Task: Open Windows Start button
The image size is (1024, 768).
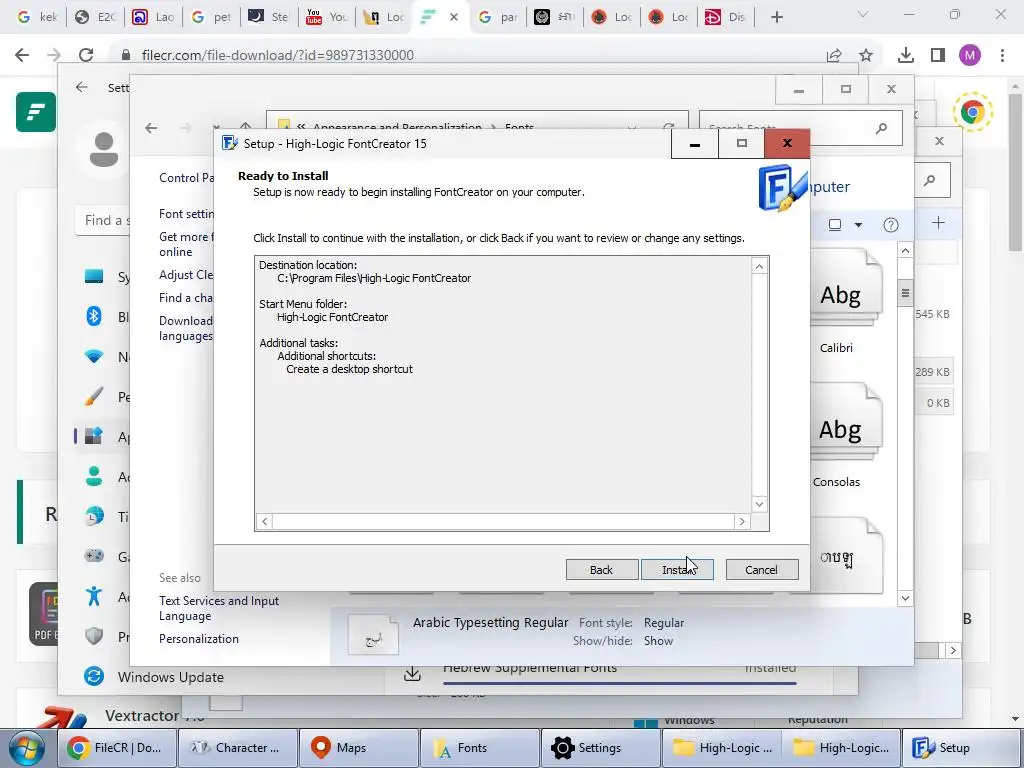Action: point(26,748)
